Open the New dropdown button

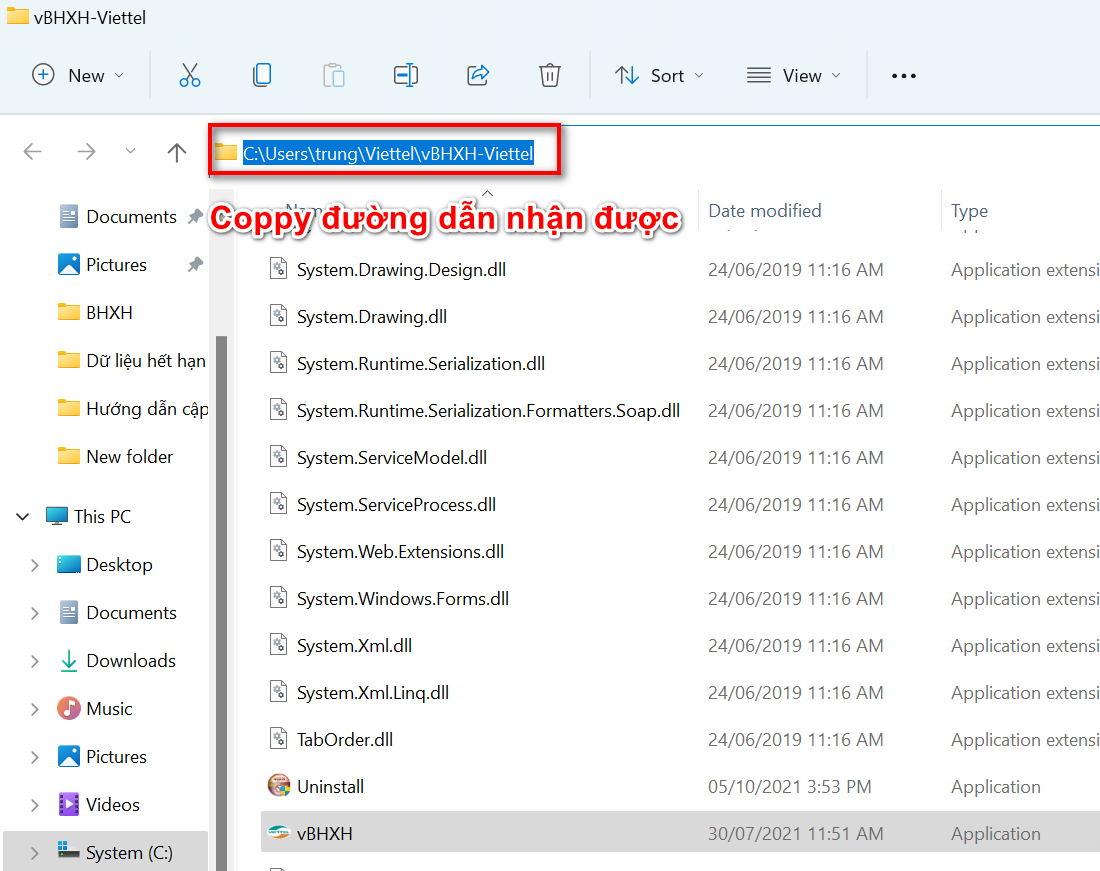click(79, 75)
